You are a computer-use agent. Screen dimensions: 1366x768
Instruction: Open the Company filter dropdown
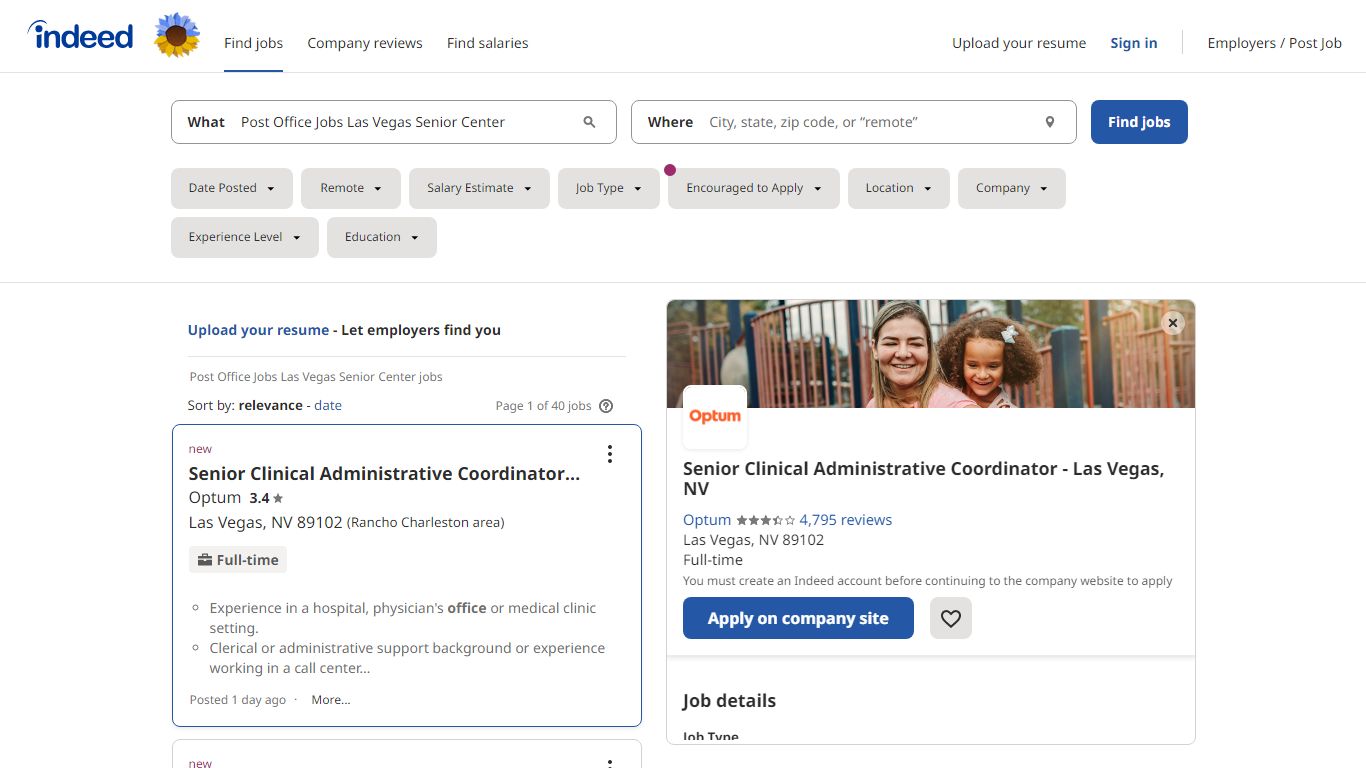[1012, 188]
